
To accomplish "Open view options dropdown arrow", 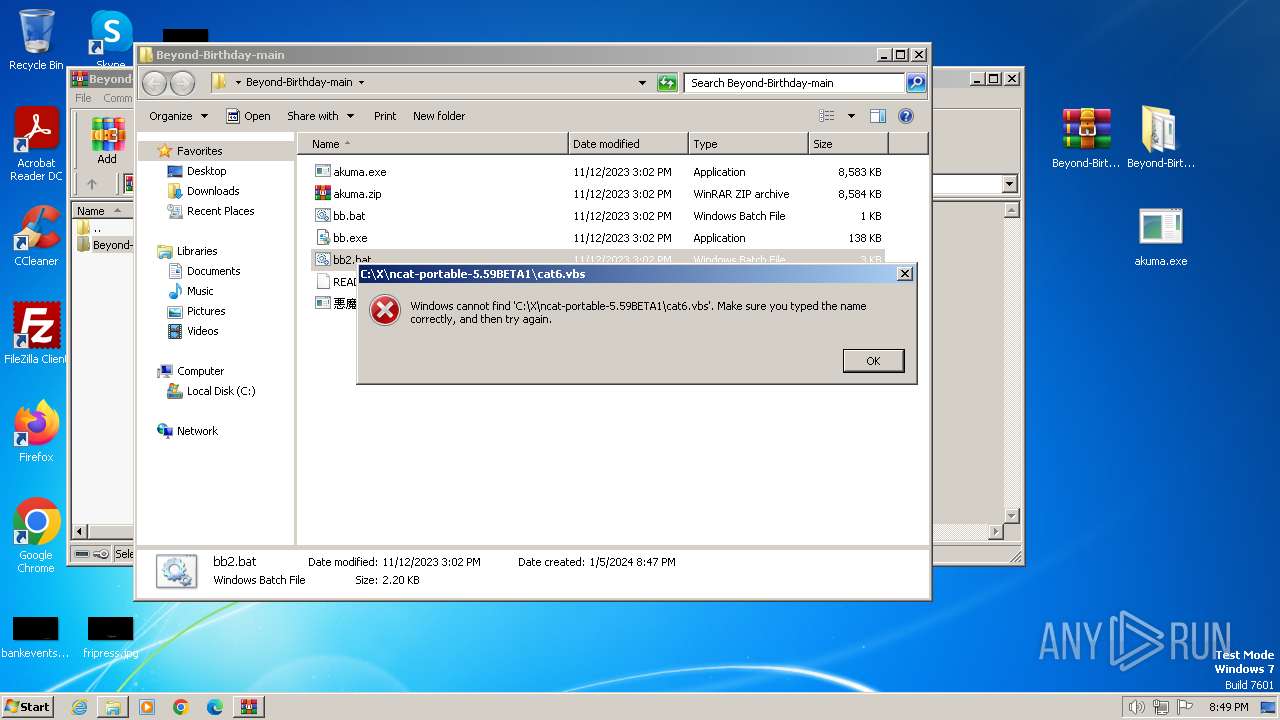I will click(x=851, y=116).
